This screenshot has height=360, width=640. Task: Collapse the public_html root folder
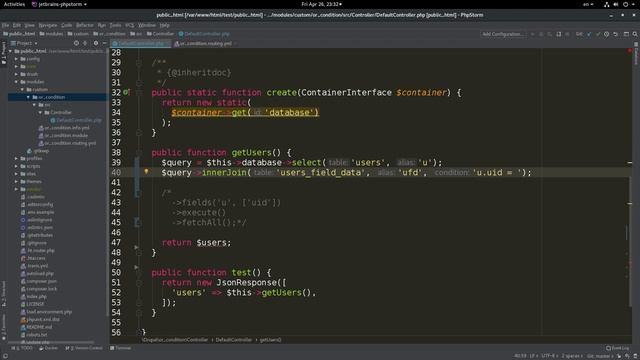point(11,51)
